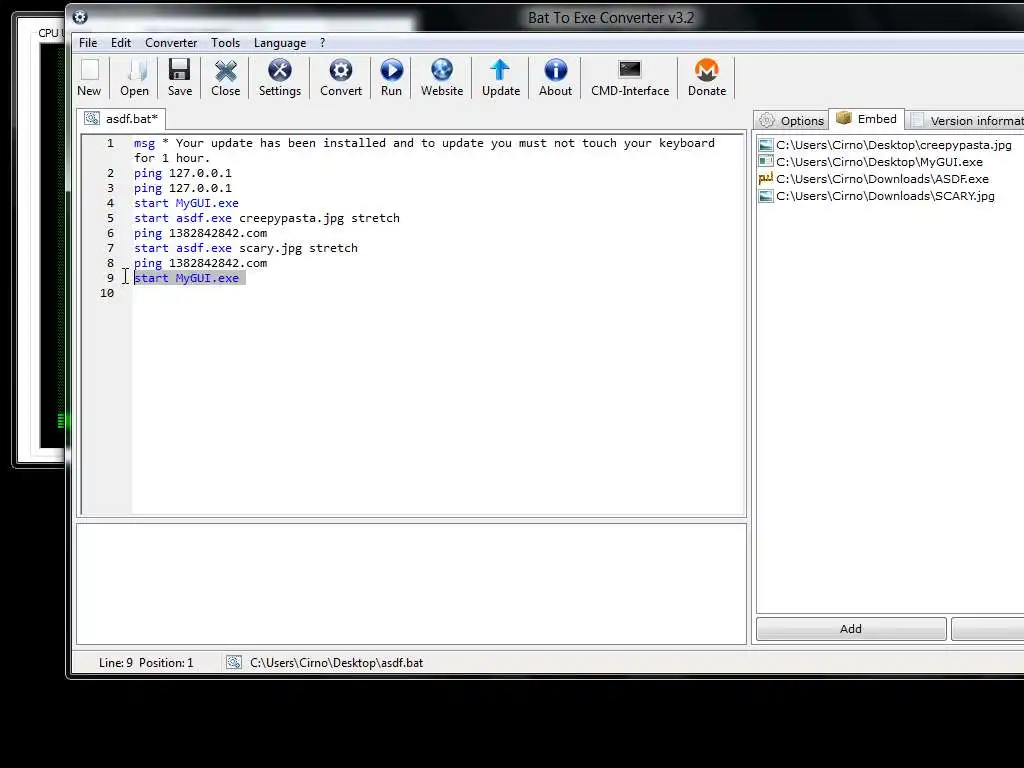Open the ? help menu

[323, 42]
